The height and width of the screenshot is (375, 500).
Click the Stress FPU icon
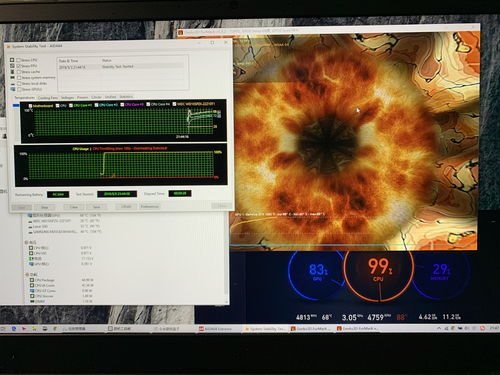(x=12, y=66)
